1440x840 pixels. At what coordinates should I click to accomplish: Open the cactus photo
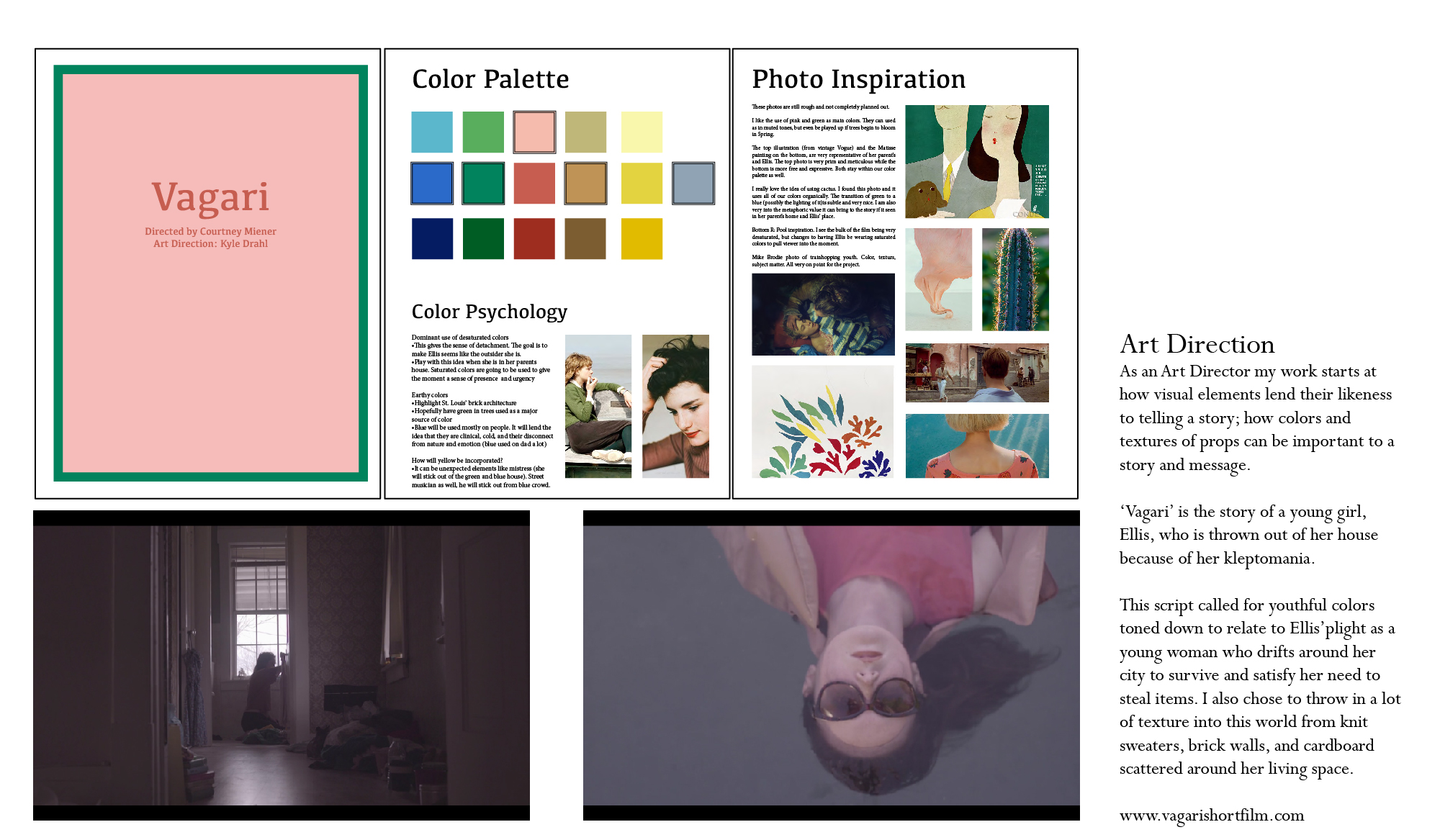[x=1015, y=279]
